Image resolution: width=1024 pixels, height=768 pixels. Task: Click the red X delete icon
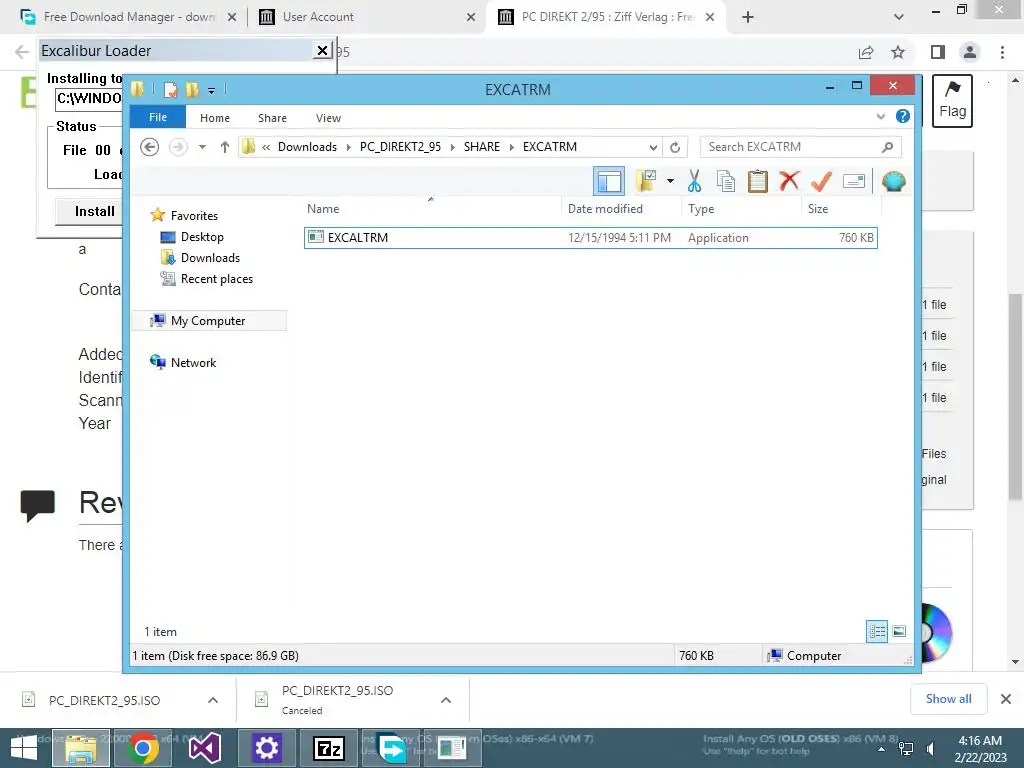[x=789, y=180]
